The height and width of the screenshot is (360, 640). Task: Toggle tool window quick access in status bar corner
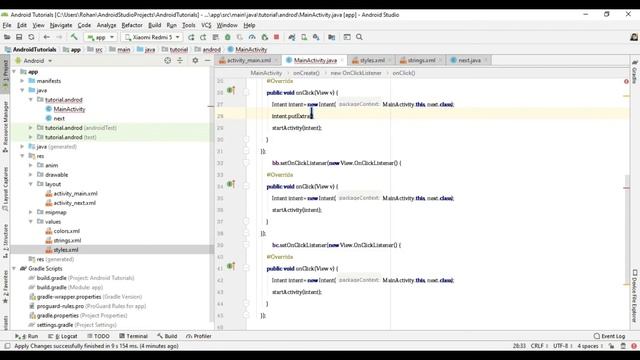7,346
